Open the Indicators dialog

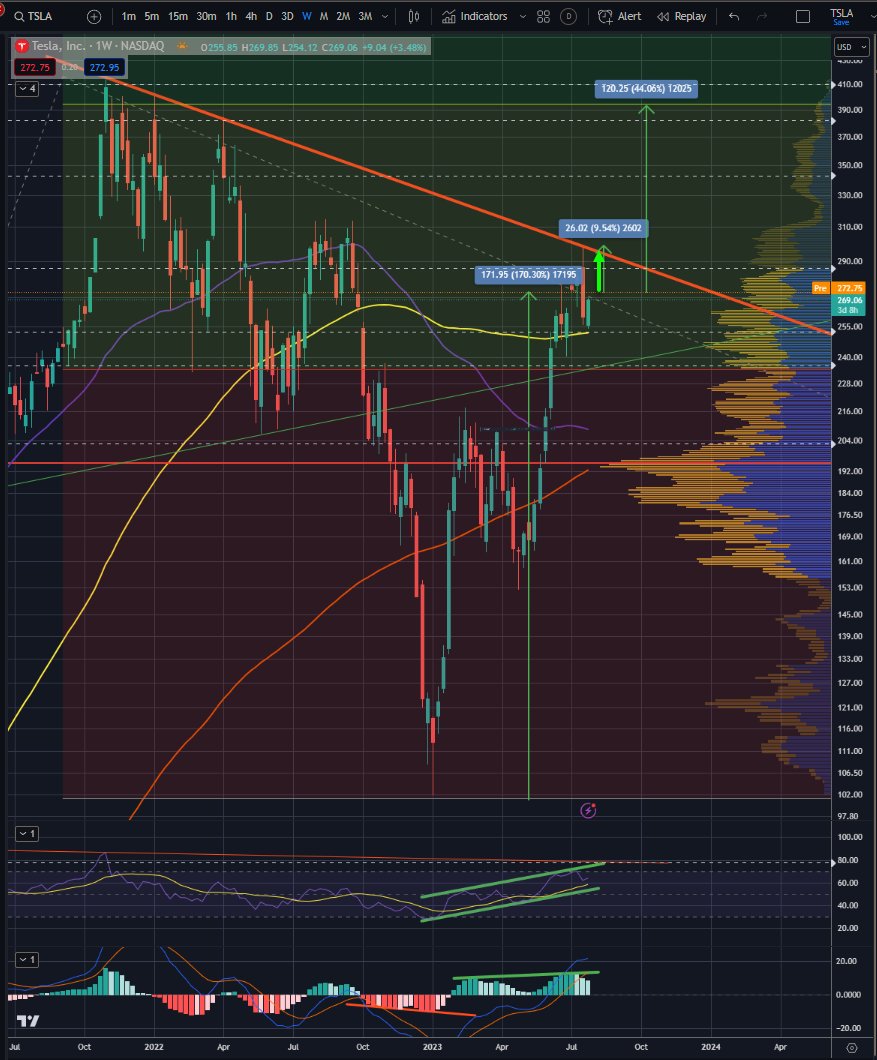[475, 16]
